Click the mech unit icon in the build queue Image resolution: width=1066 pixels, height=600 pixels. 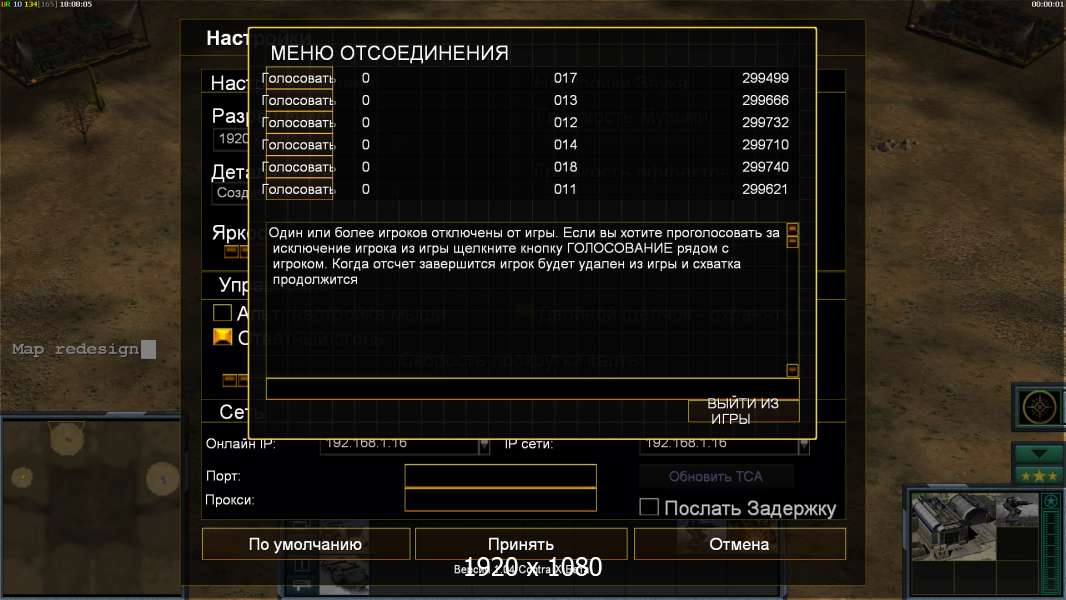(1017, 511)
